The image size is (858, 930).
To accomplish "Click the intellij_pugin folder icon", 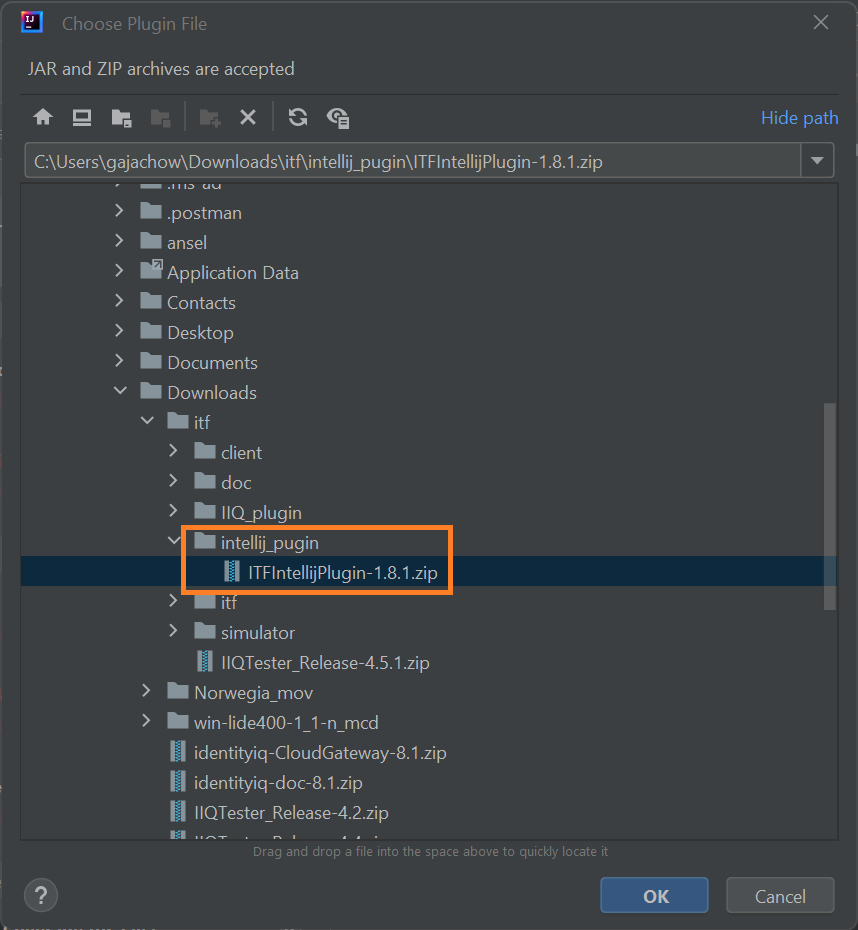I will [x=205, y=540].
